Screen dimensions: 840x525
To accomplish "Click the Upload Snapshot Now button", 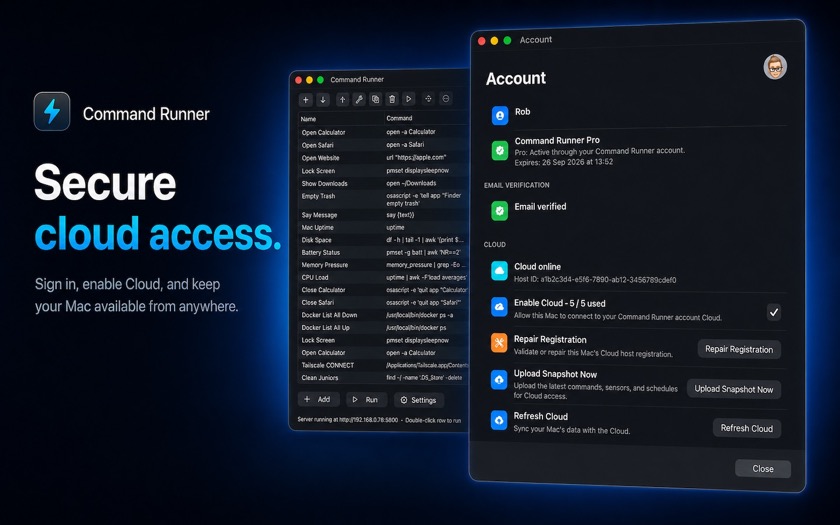I will (733, 389).
